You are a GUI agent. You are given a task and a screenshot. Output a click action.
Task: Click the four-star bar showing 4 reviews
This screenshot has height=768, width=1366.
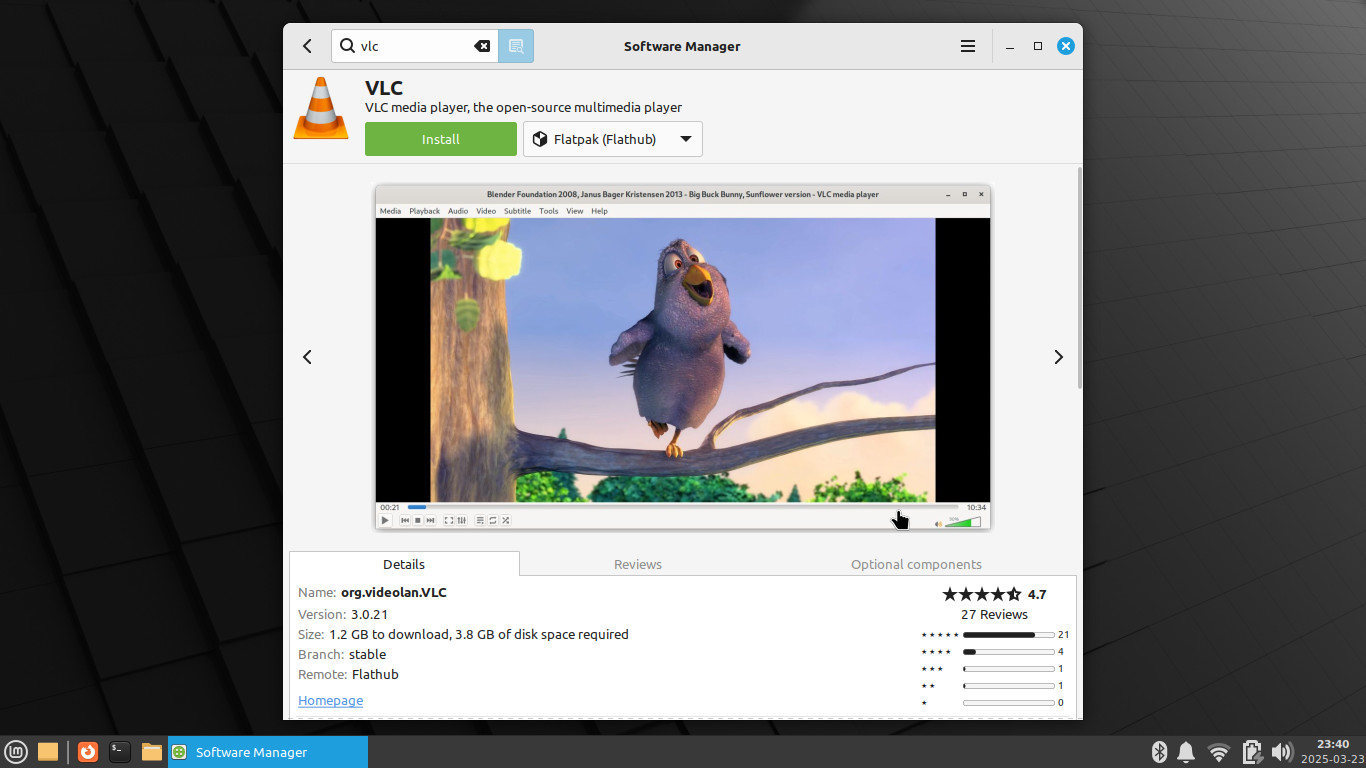click(1008, 652)
